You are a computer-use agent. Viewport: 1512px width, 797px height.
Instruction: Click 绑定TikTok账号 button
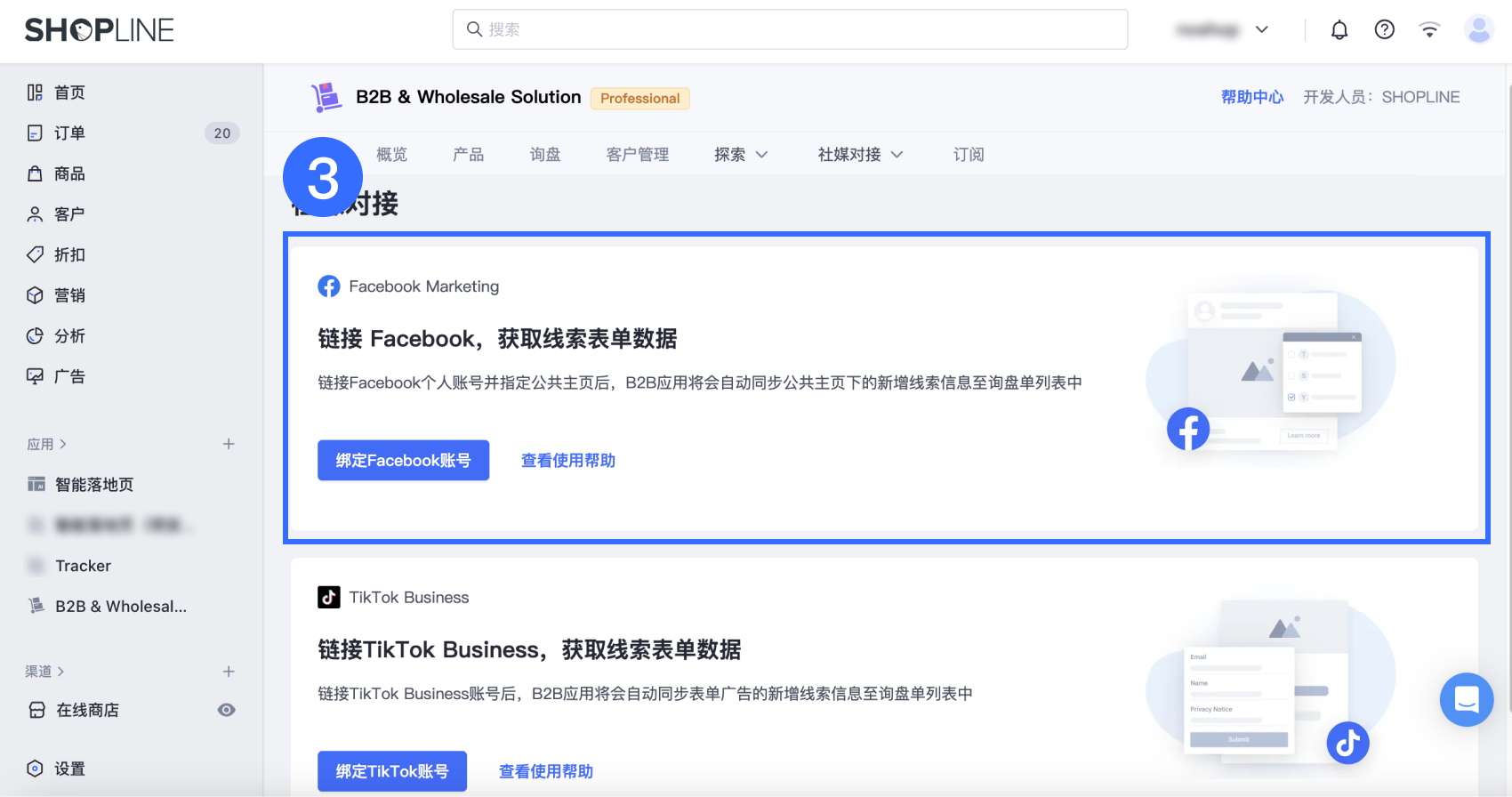[392, 771]
